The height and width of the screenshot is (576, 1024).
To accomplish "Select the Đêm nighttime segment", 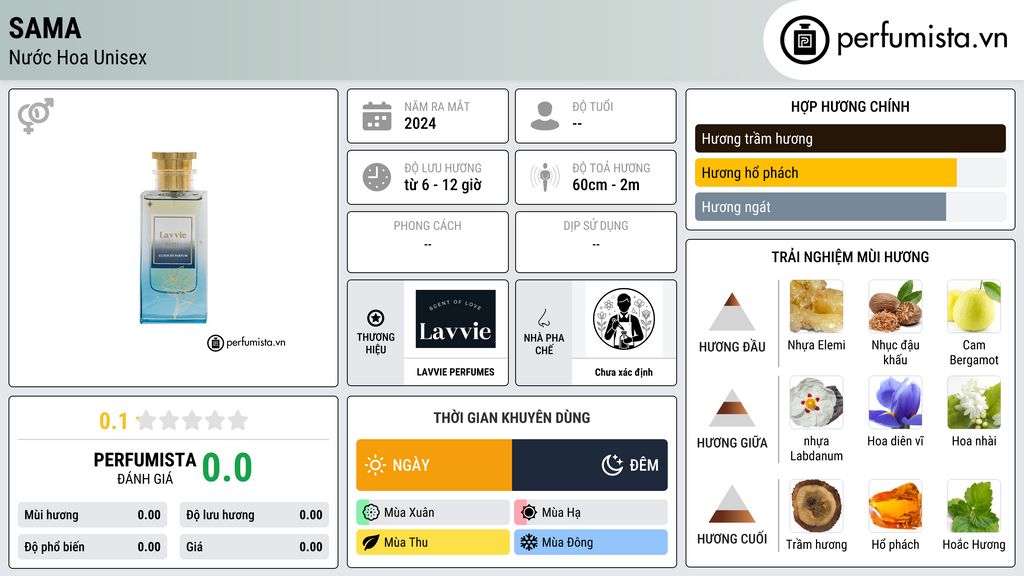I will click(x=590, y=465).
